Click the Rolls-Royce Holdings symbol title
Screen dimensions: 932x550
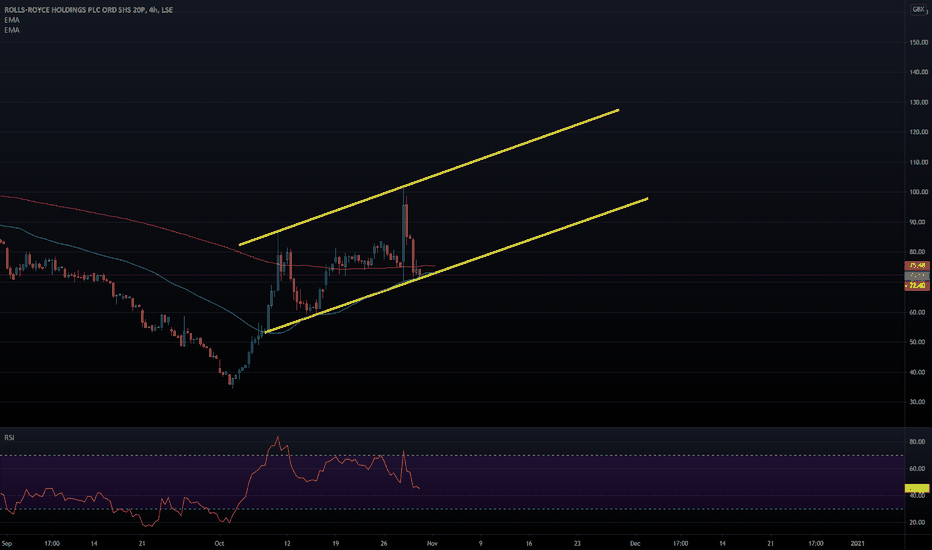coord(88,10)
